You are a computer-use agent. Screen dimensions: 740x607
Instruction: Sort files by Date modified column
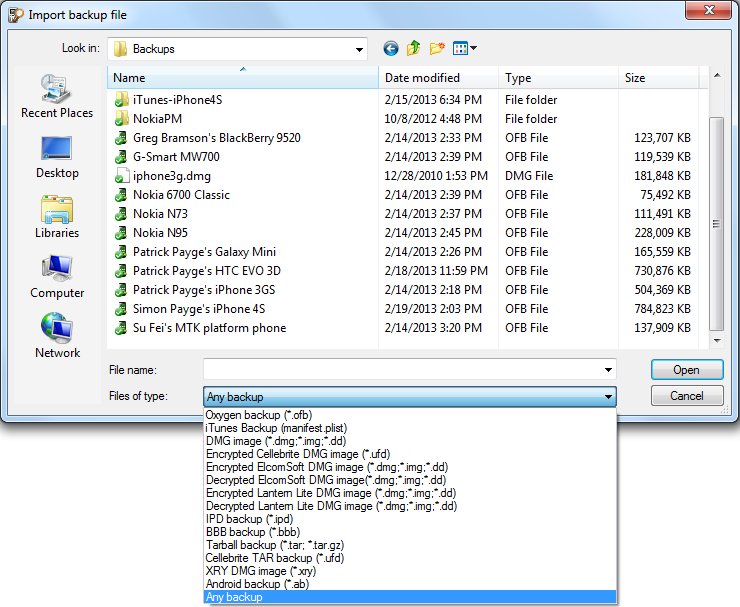pyautogui.click(x=438, y=78)
